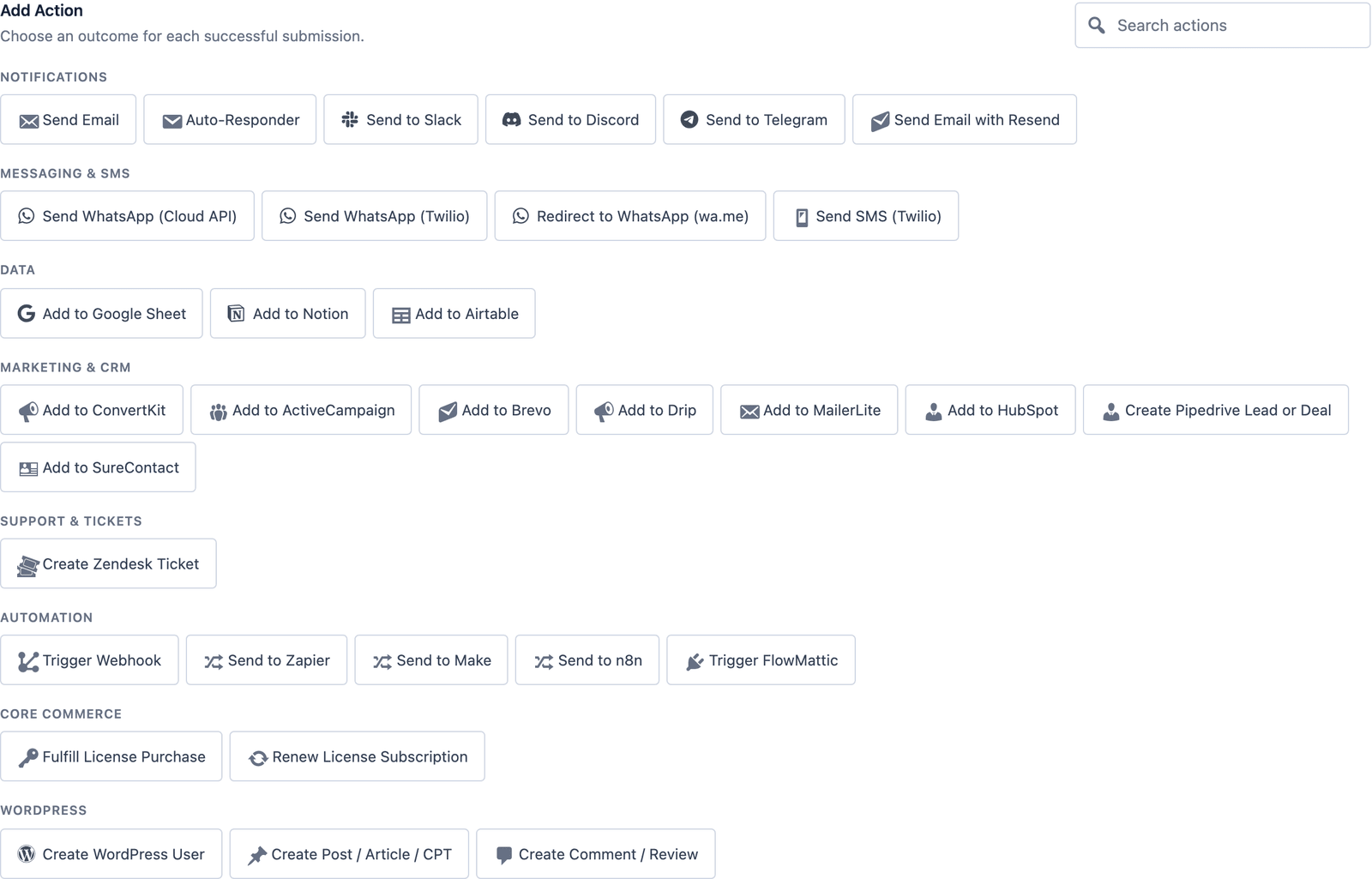Click the WordPress logo icon
The height and width of the screenshot is (879, 1372).
click(x=27, y=854)
